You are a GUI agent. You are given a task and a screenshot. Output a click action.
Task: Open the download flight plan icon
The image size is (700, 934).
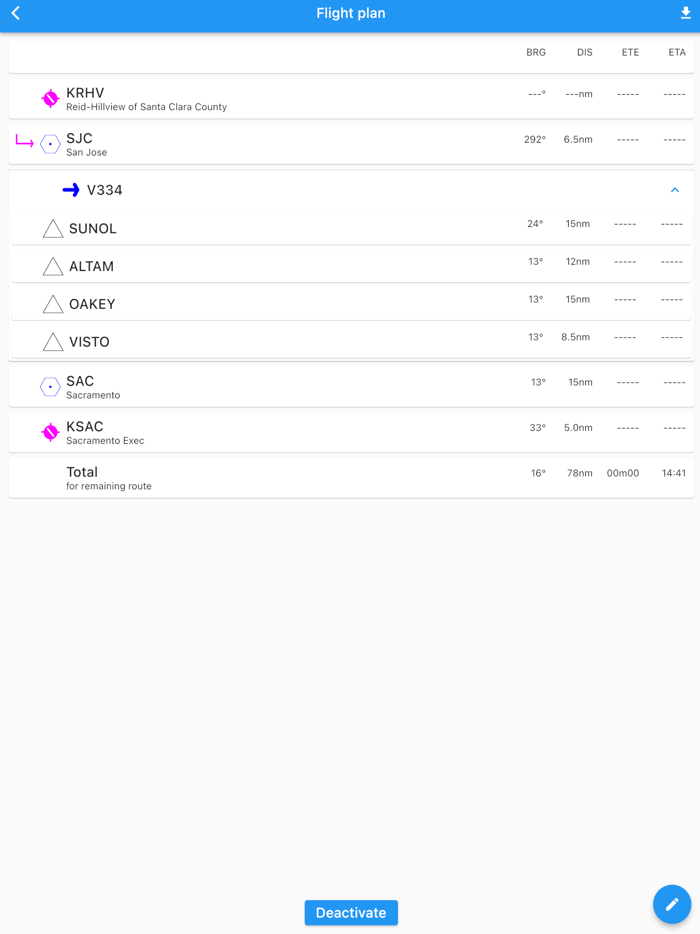pos(684,14)
